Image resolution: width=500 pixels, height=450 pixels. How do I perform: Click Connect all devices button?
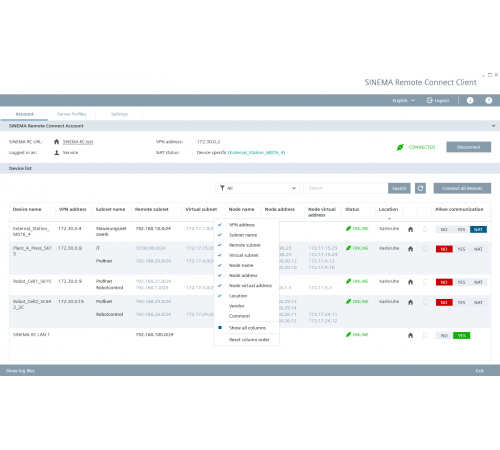tap(462, 188)
